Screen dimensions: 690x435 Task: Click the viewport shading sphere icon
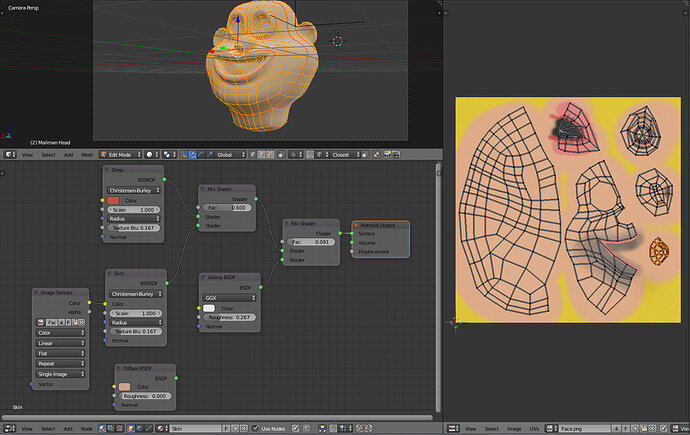pos(152,155)
